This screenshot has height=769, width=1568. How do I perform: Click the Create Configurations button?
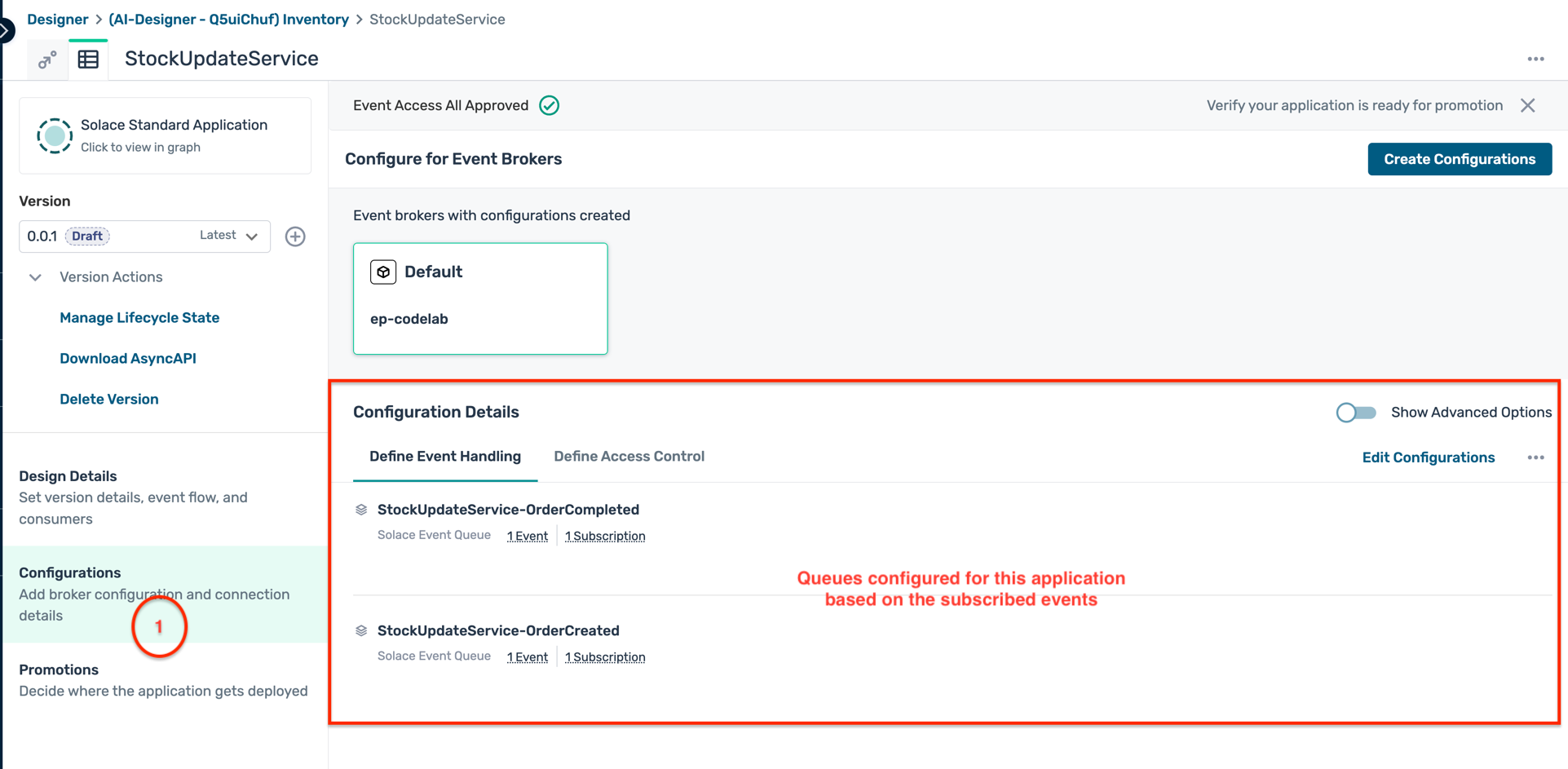[x=1459, y=159]
